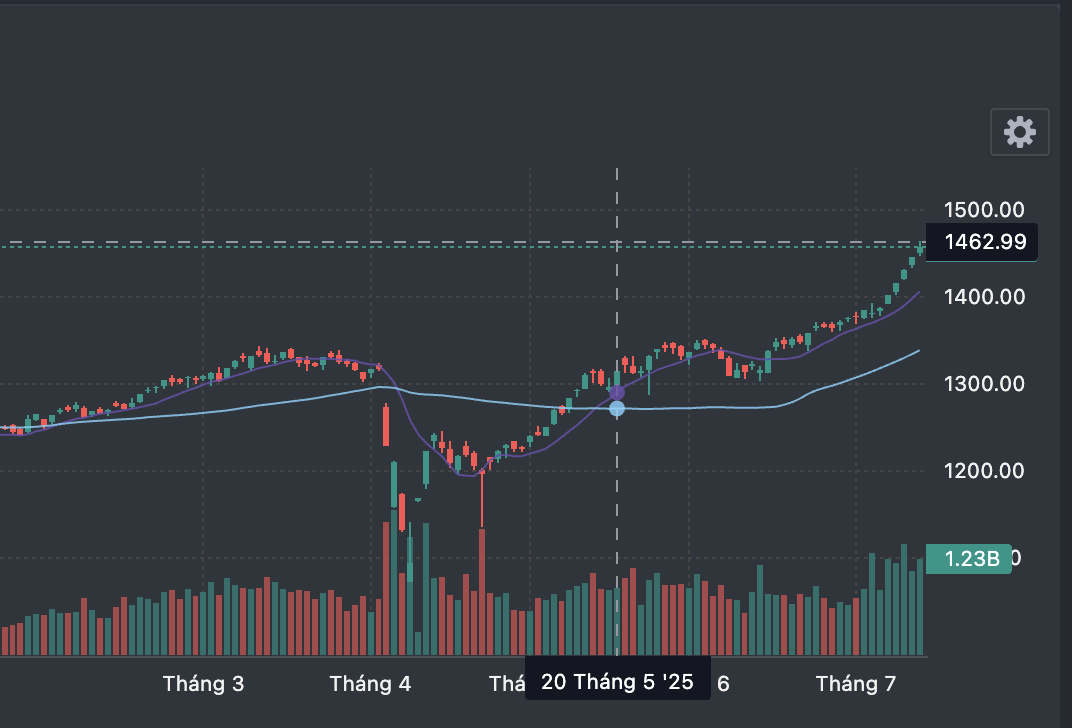Select the last green volume bar at far right
The image size is (1072, 728).
pos(920,607)
